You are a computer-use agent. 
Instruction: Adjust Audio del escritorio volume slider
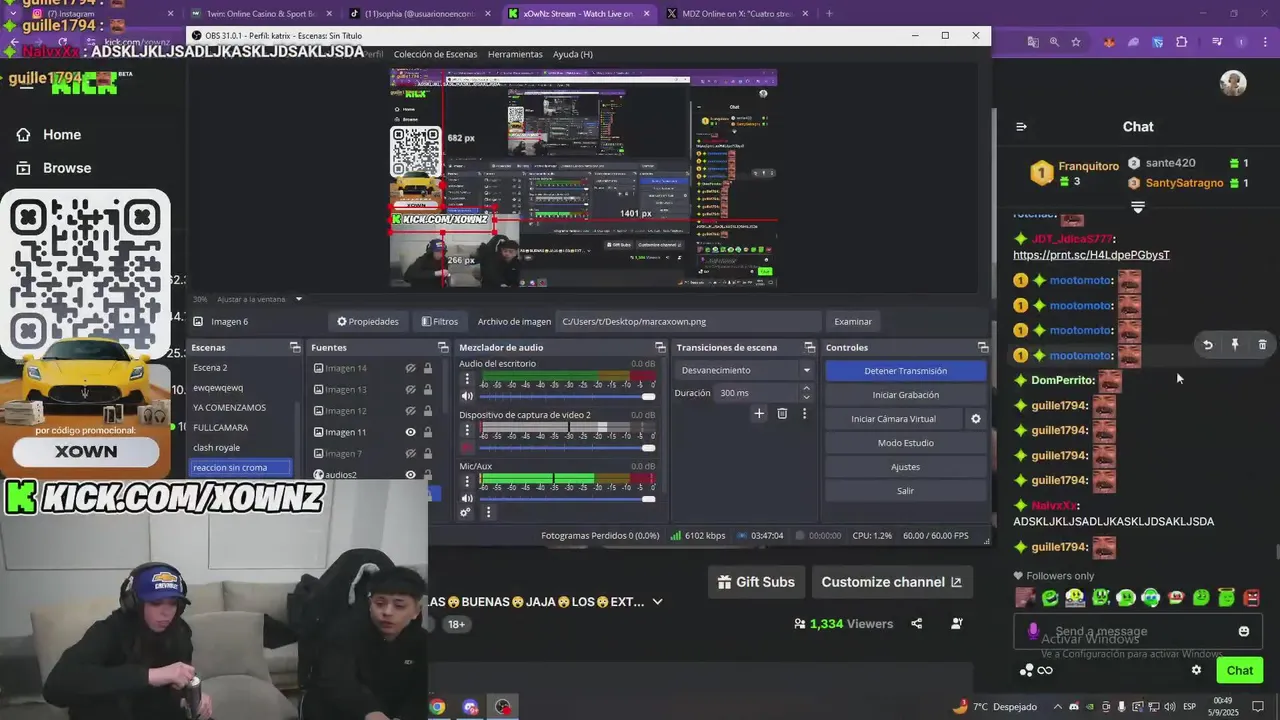pos(567,397)
